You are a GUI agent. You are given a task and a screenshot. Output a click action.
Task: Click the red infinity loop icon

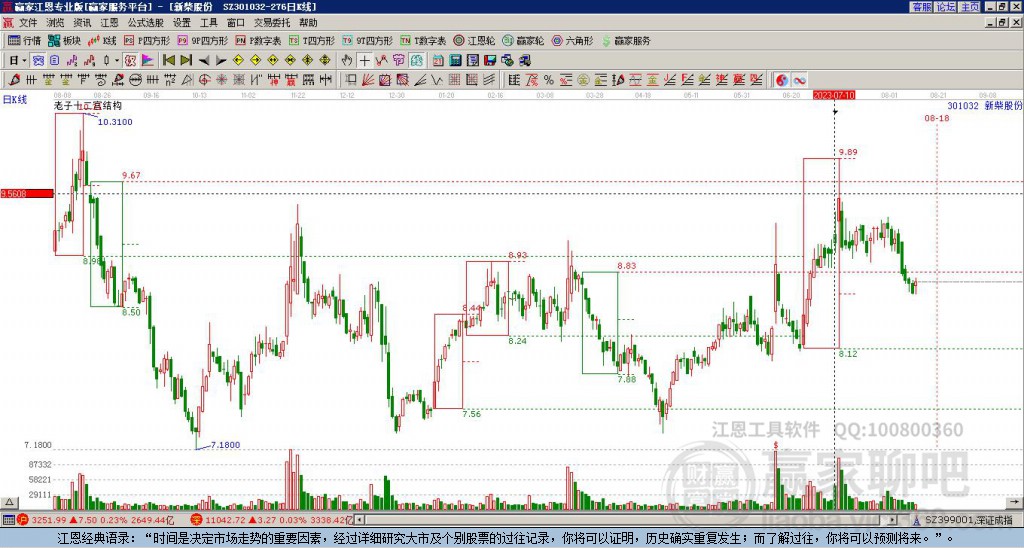coord(799,80)
